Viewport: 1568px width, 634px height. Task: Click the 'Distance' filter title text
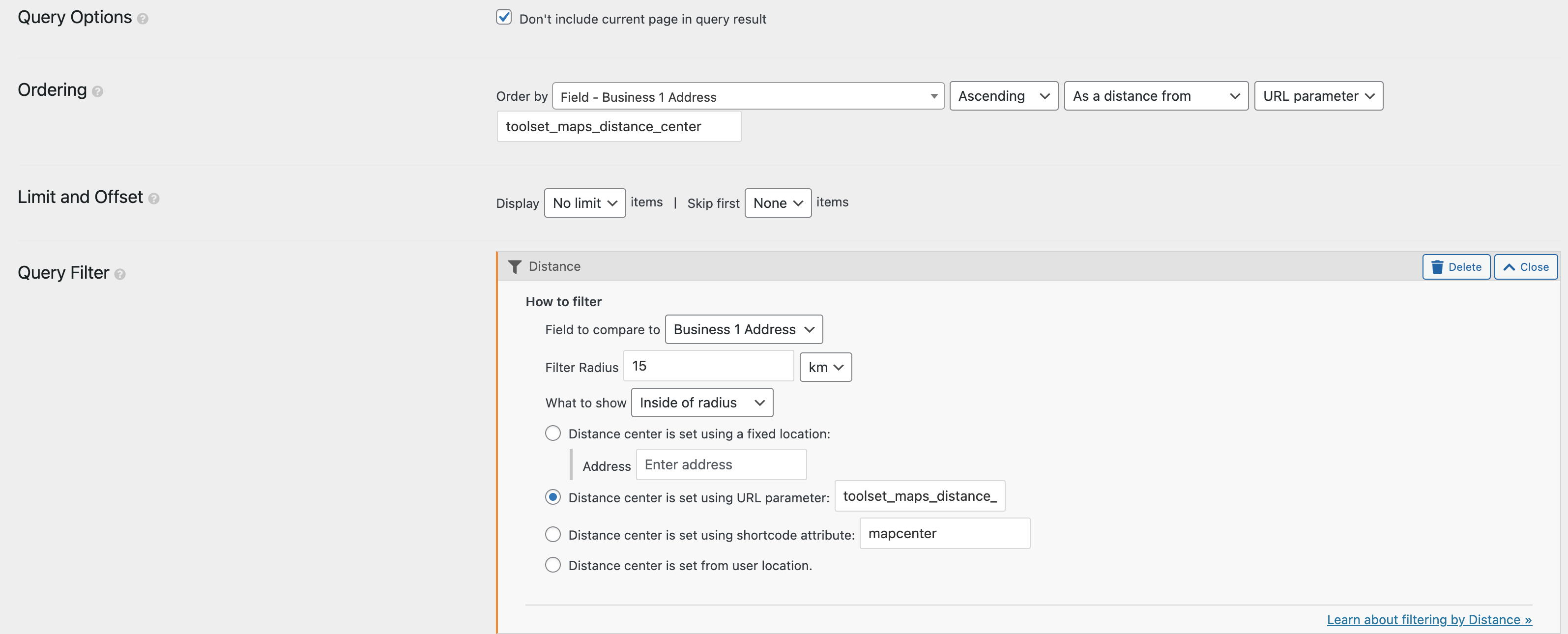click(x=554, y=266)
